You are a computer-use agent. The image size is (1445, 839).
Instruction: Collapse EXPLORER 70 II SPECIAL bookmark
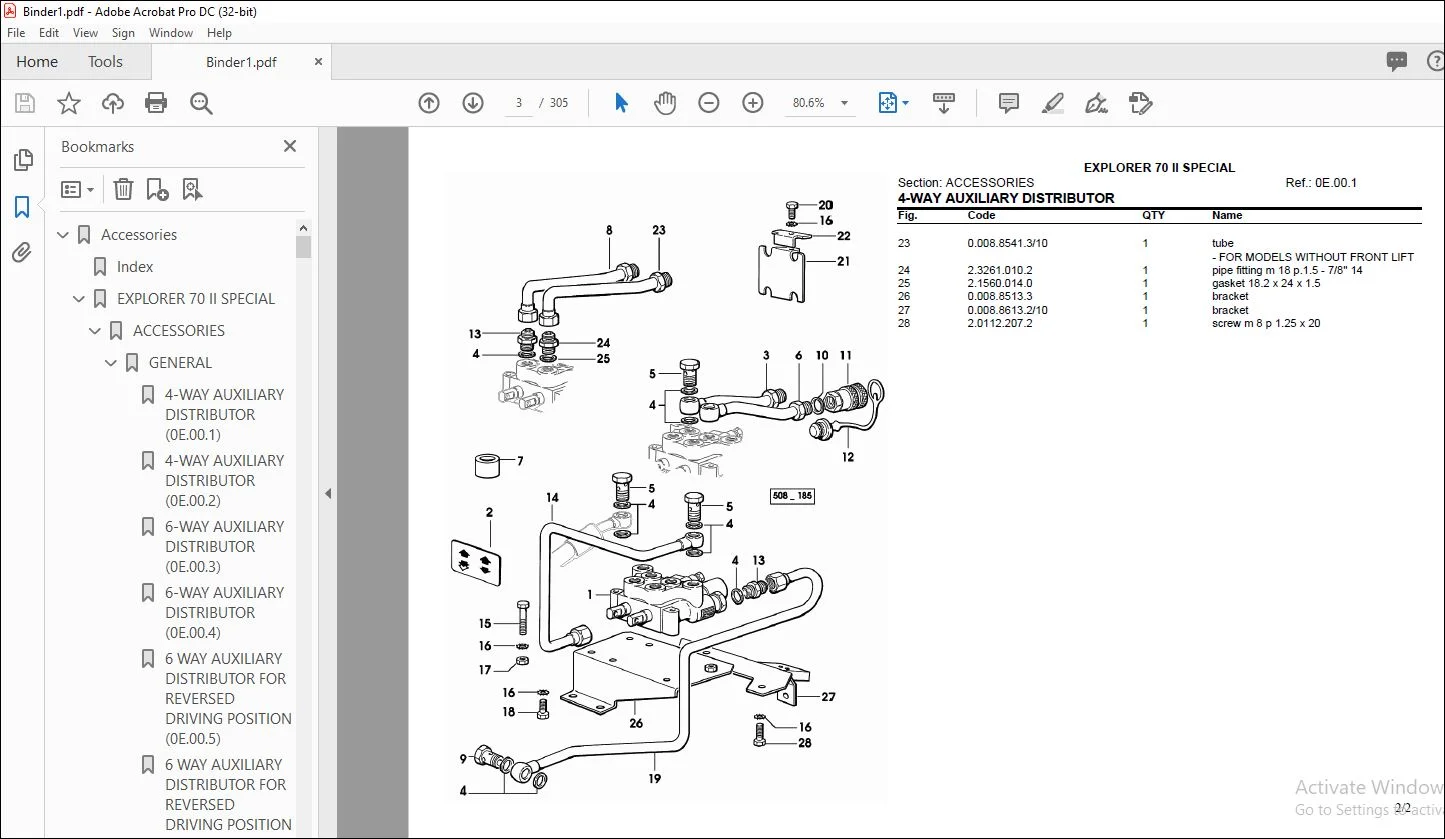click(x=80, y=299)
